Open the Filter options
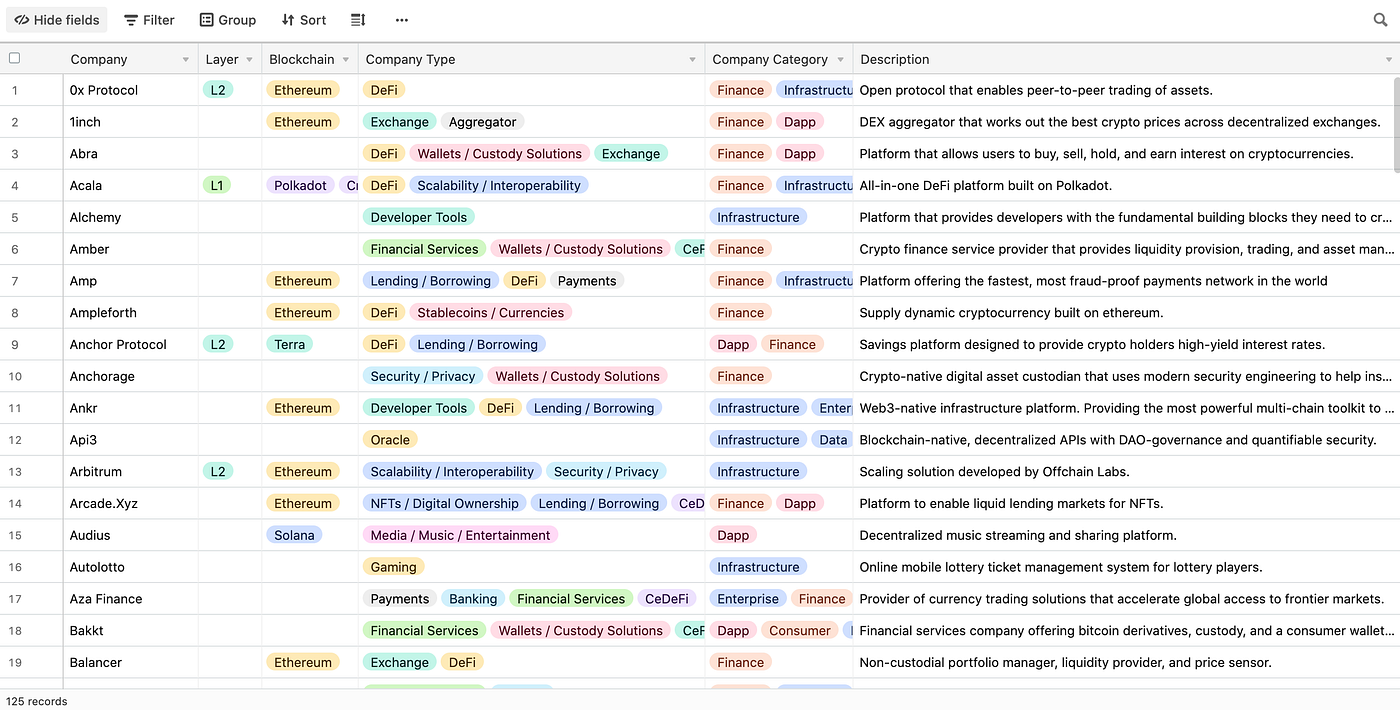 pyautogui.click(x=149, y=20)
